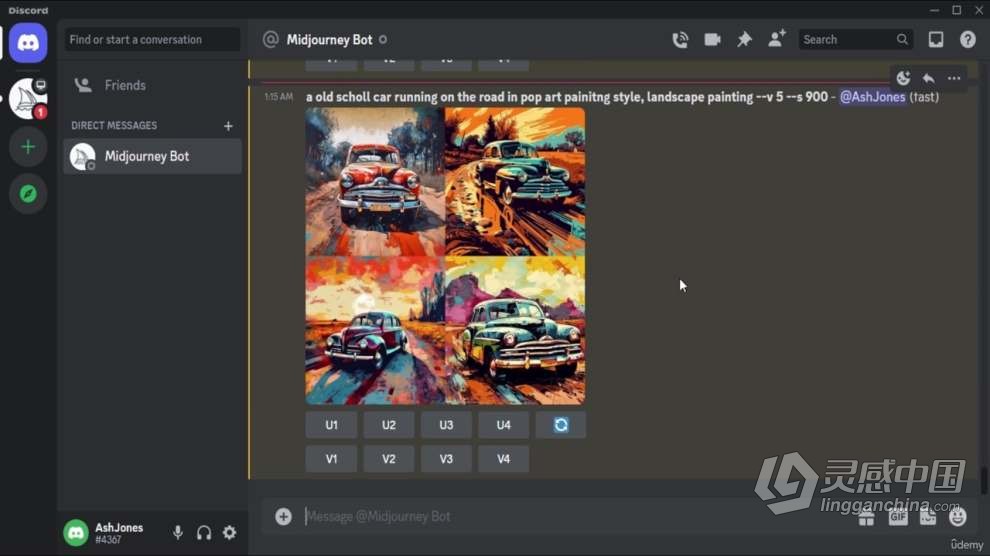Add reaction to the message

tap(903, 78)
